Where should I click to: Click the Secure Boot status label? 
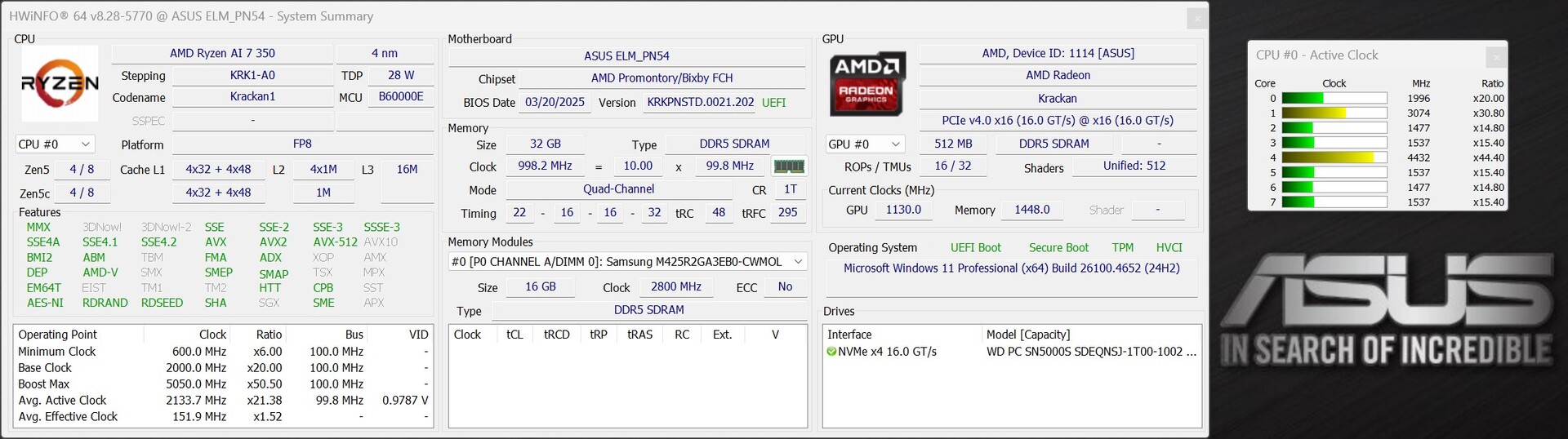(x=1058, y=248)
